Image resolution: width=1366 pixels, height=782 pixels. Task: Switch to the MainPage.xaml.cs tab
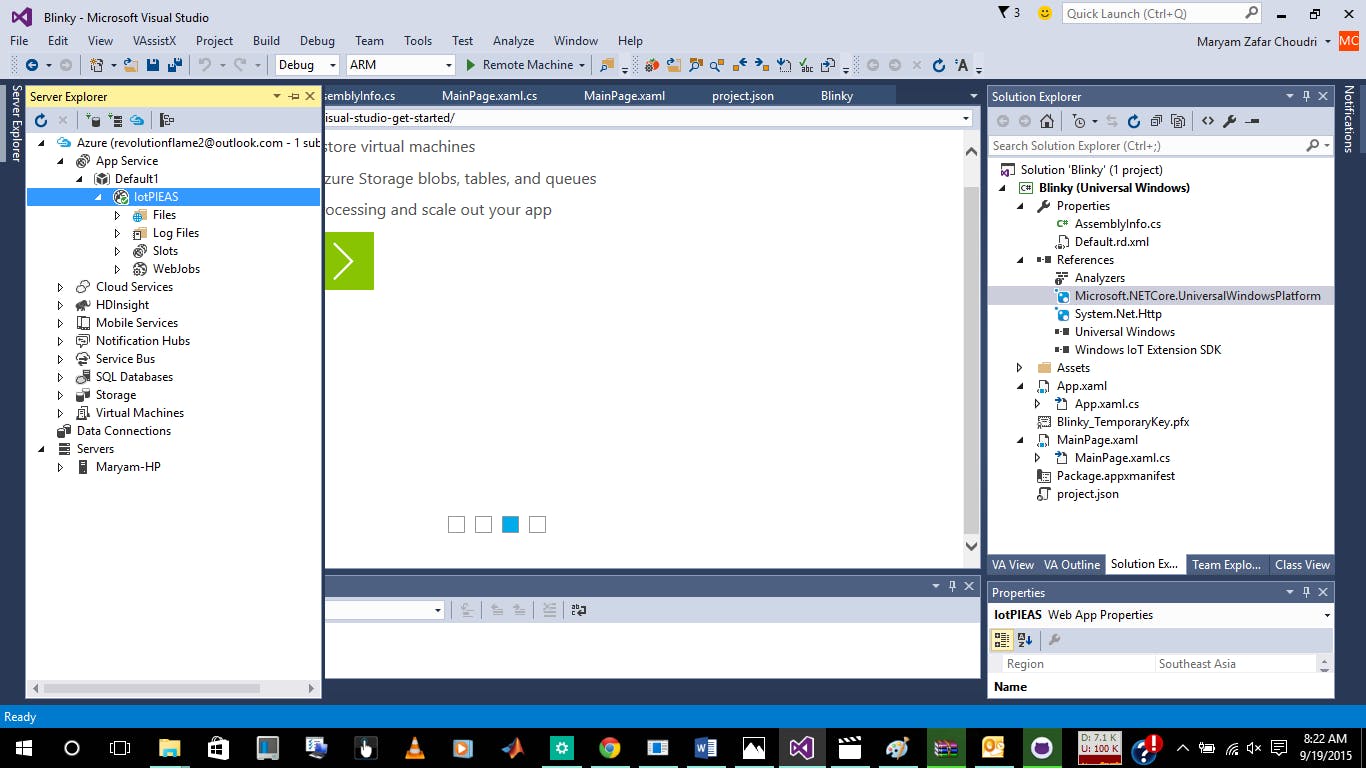pyautogui.click(x=489, y=96)
